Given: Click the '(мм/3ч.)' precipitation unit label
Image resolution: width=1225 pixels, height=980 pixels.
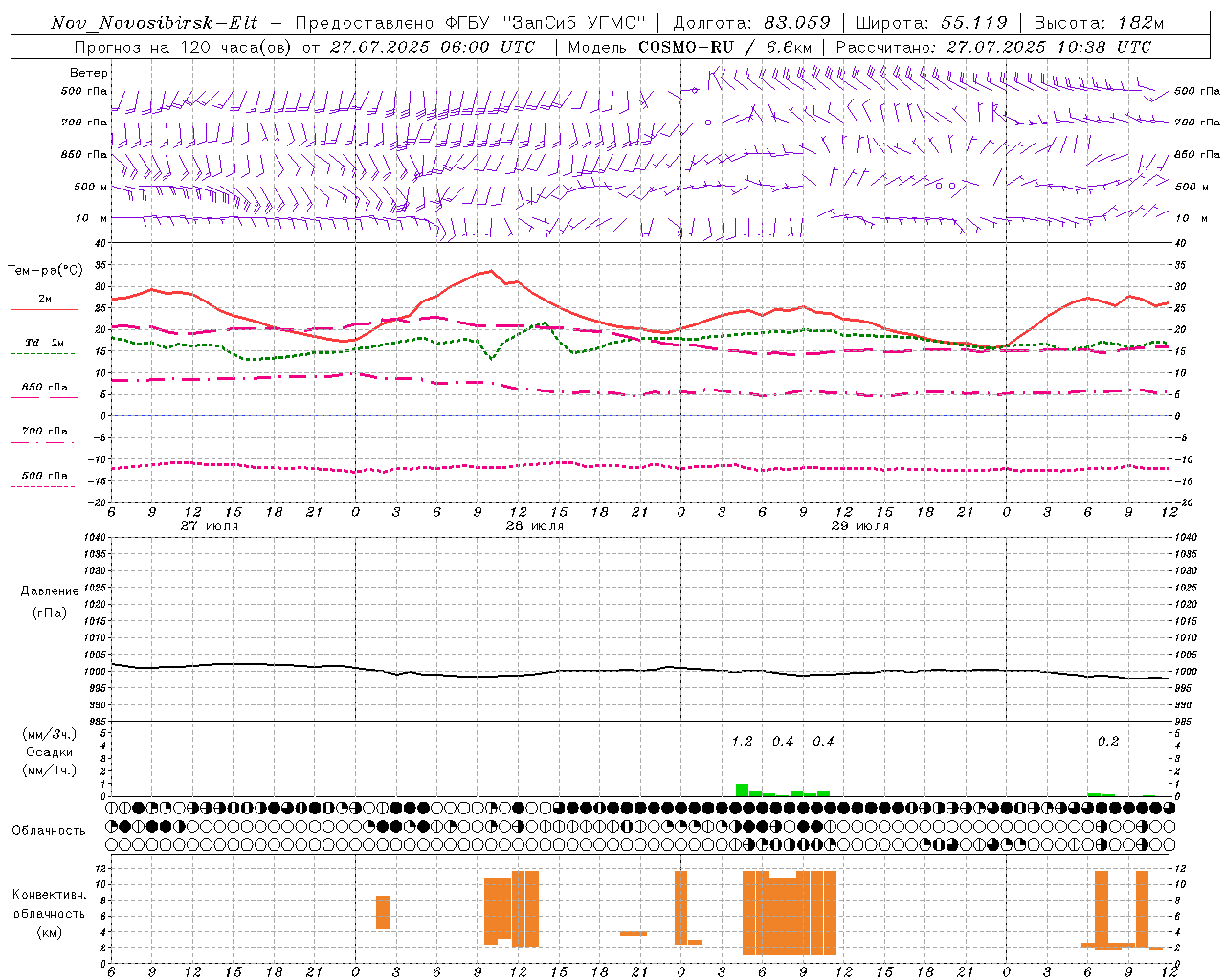Looking at the screenshot, I should tap(49, 734).
